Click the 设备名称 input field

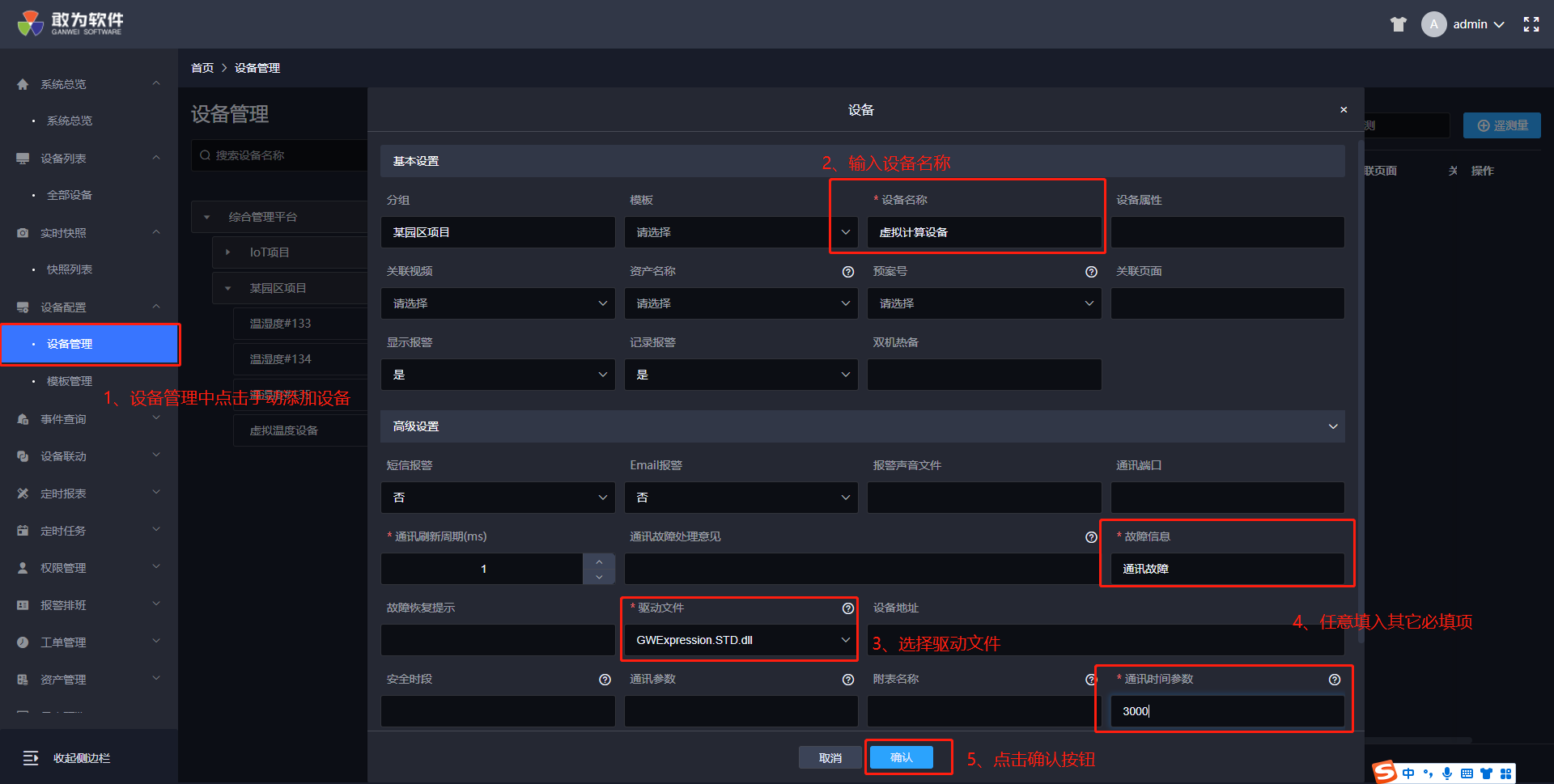(x=983, y=232)
